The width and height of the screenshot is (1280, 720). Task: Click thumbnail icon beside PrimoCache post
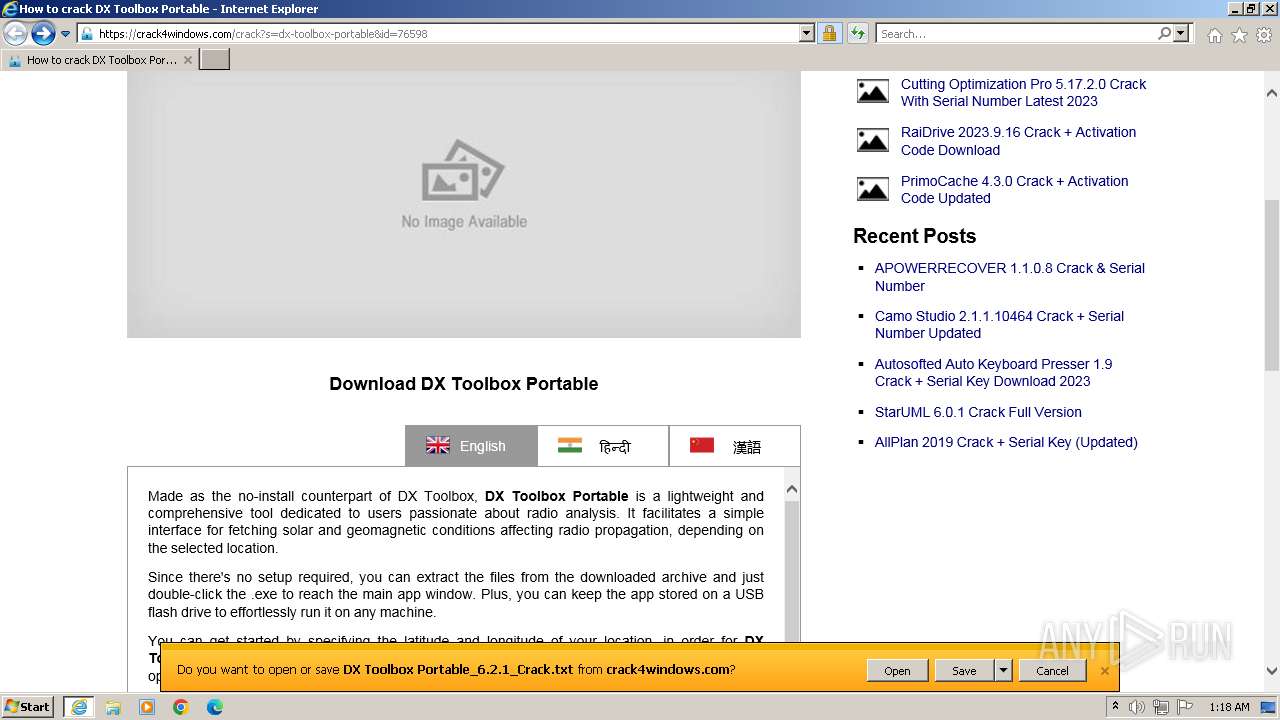[873, 188]
